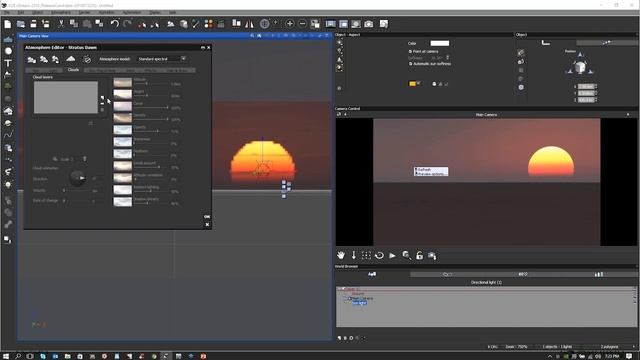Click the cloud direction dial

point(78,178)
